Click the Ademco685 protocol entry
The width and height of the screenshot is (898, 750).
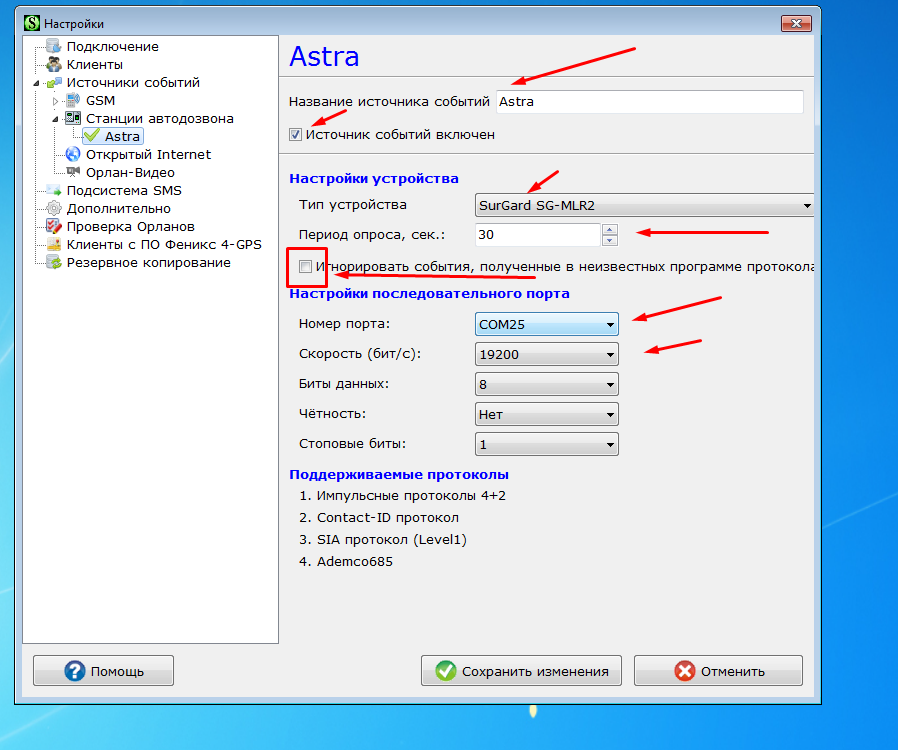(x=355, y=562)
